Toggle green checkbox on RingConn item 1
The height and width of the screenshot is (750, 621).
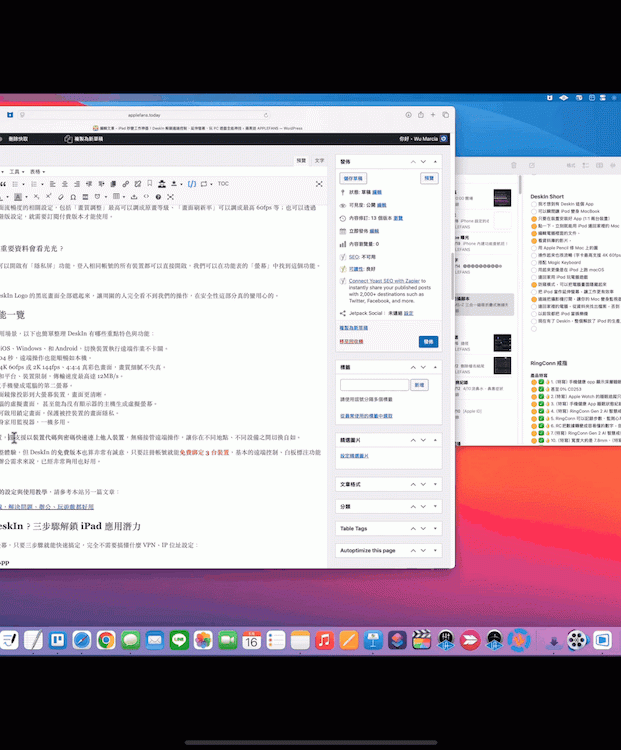(x=541, y=382)
